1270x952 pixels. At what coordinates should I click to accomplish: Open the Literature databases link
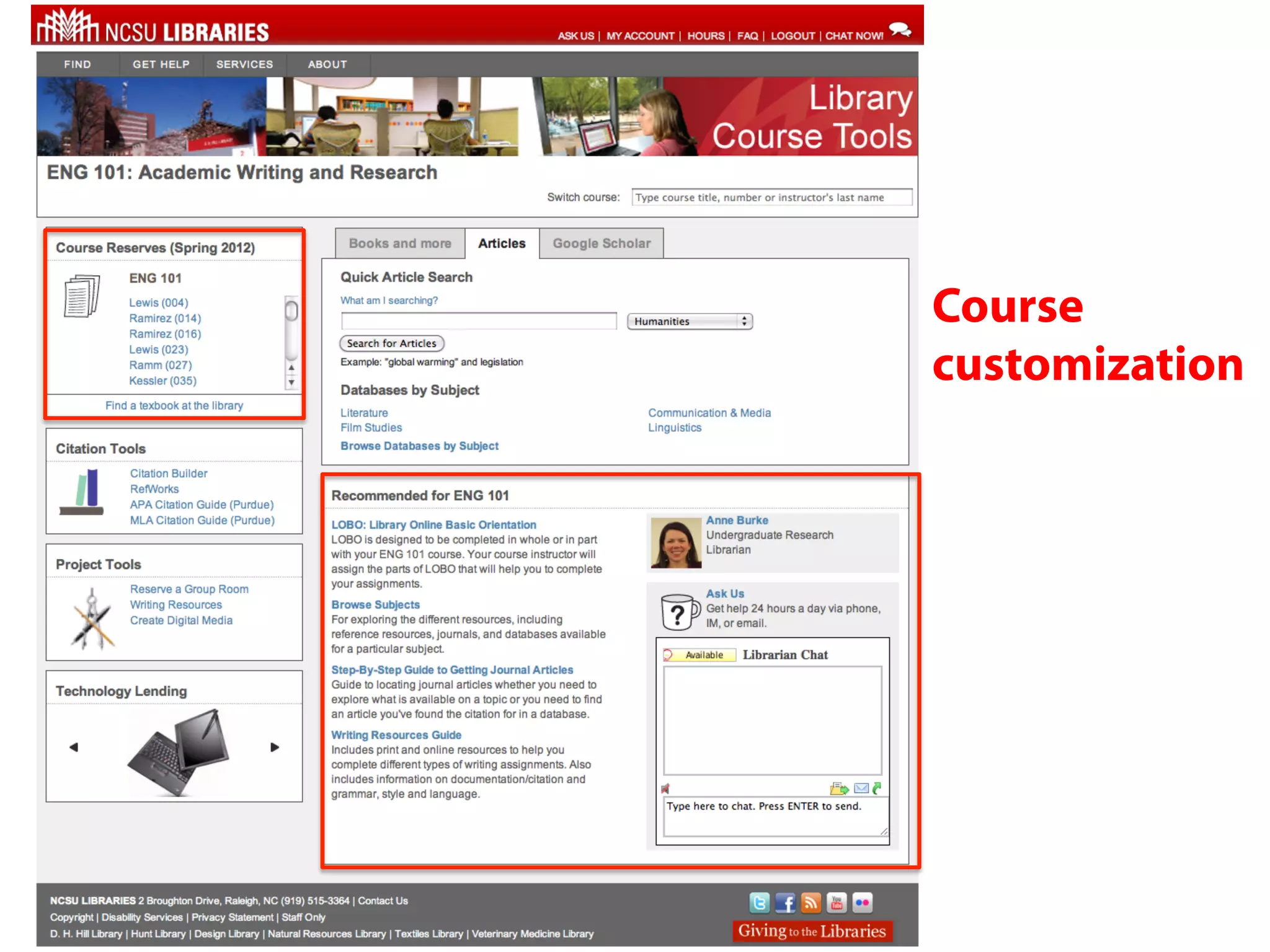364,413
